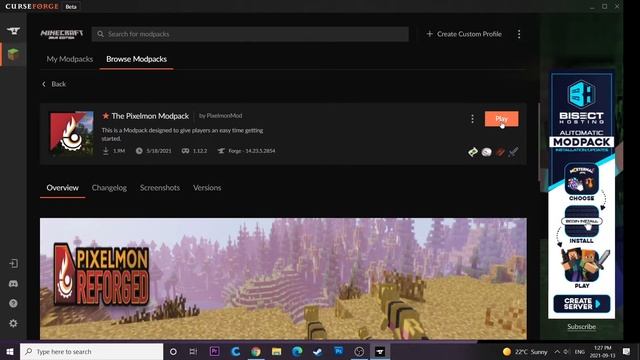The width and height of the screenshot is (640, 360).
Task: Click the sword category icon
Action: pyautogui.click(x=513, y=152)
